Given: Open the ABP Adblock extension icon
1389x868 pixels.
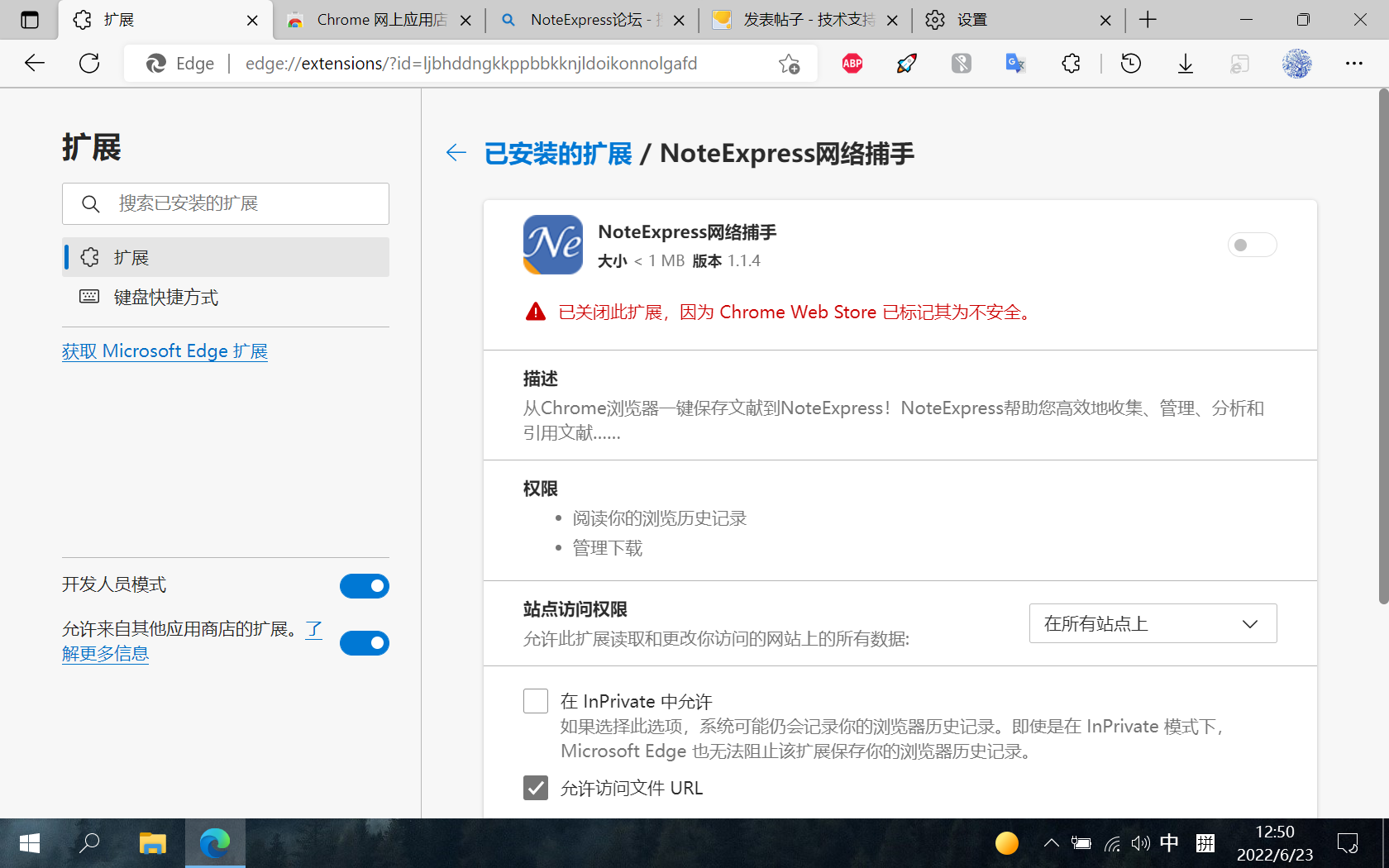Looking at the screenshot, I should click(852, 64).
